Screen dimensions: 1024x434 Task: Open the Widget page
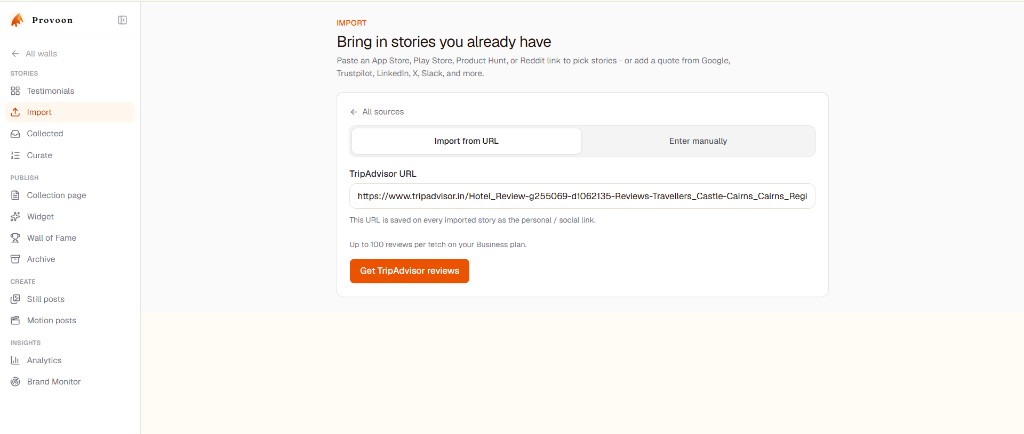click(x=70, y=217)
